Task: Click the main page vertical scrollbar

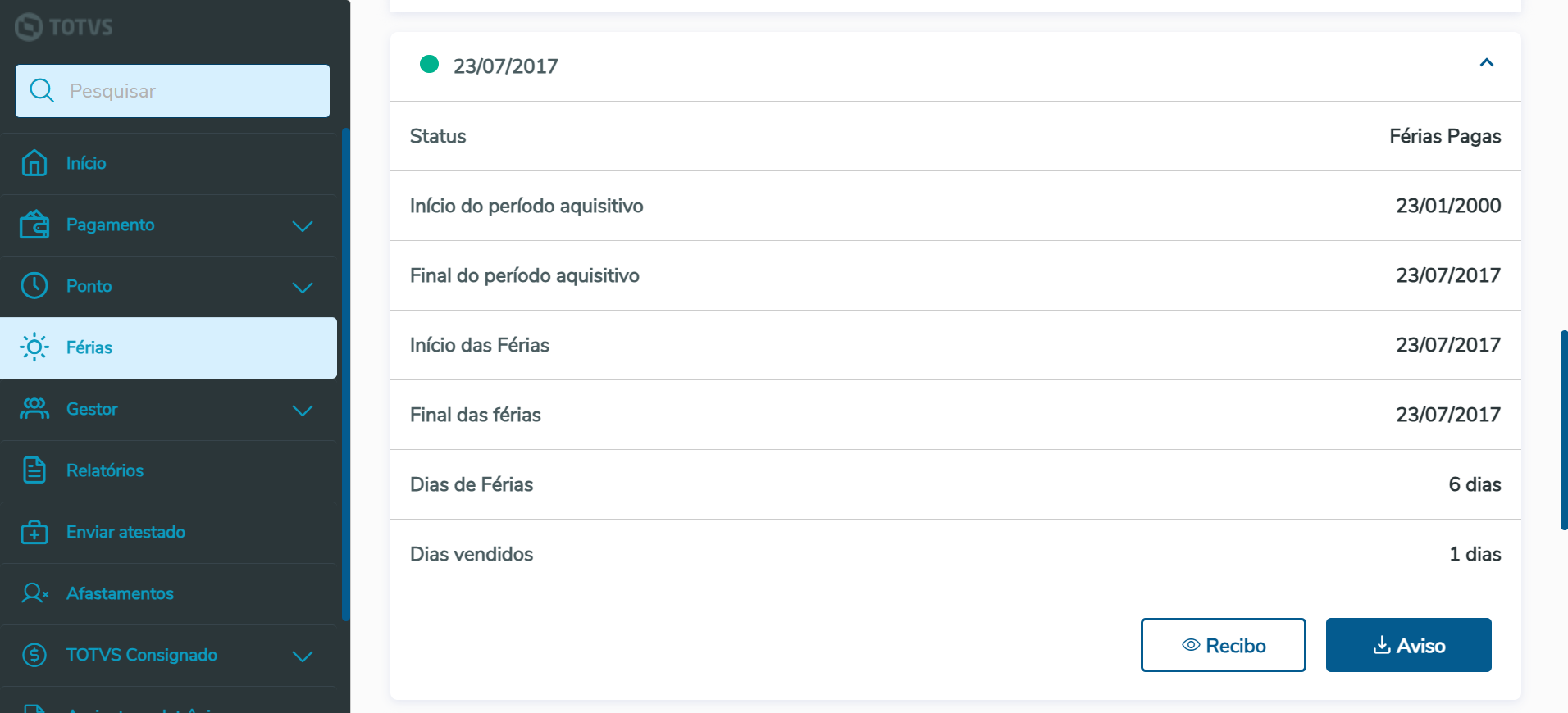Action: [x=1563, y=429]
